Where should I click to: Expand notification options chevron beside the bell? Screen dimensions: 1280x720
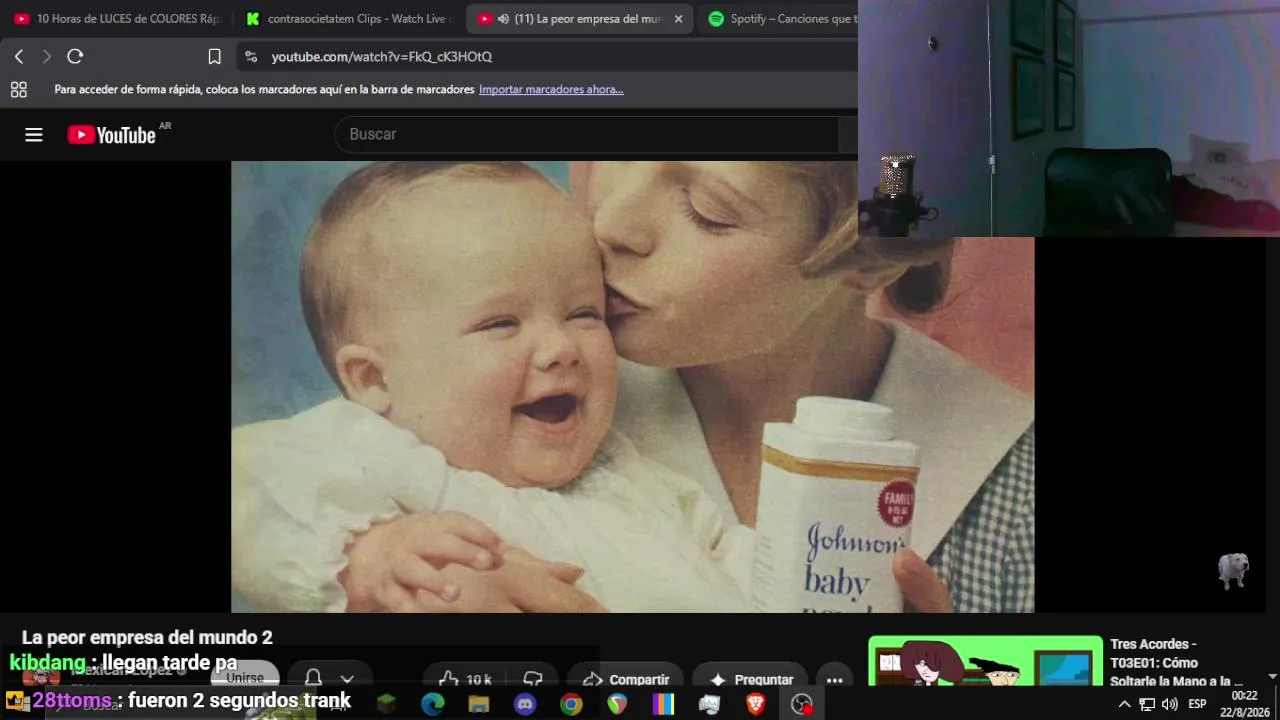point(347,679)
